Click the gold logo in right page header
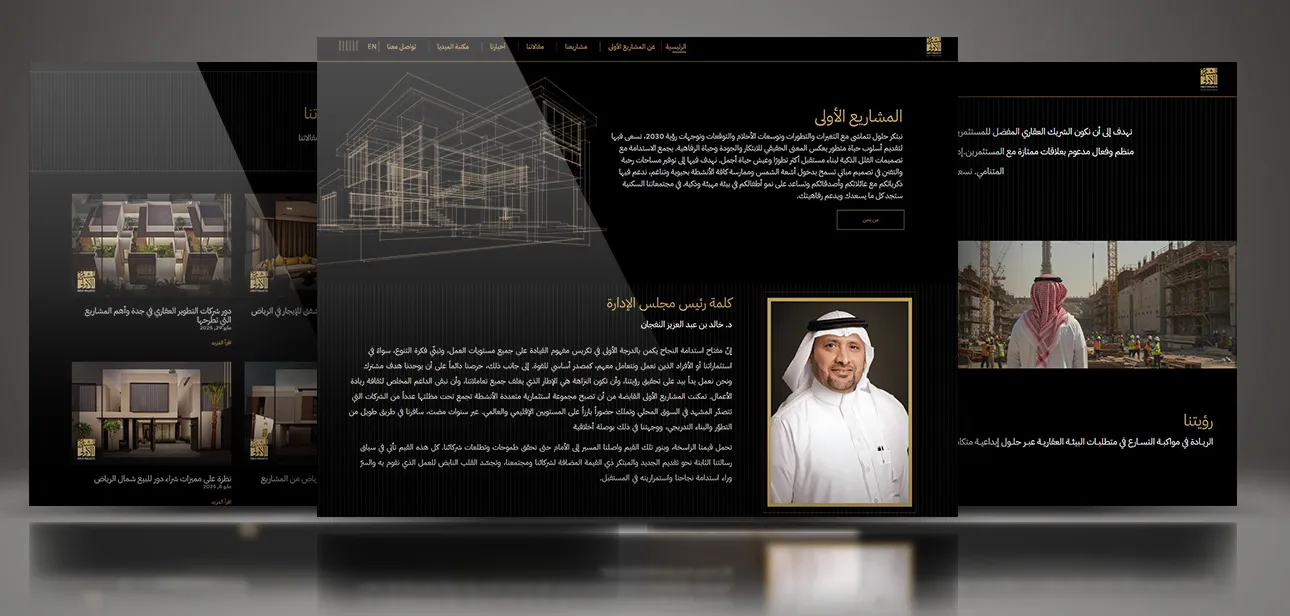Viewport: 1290px width, 616px height. click(x=1210, y=77)
